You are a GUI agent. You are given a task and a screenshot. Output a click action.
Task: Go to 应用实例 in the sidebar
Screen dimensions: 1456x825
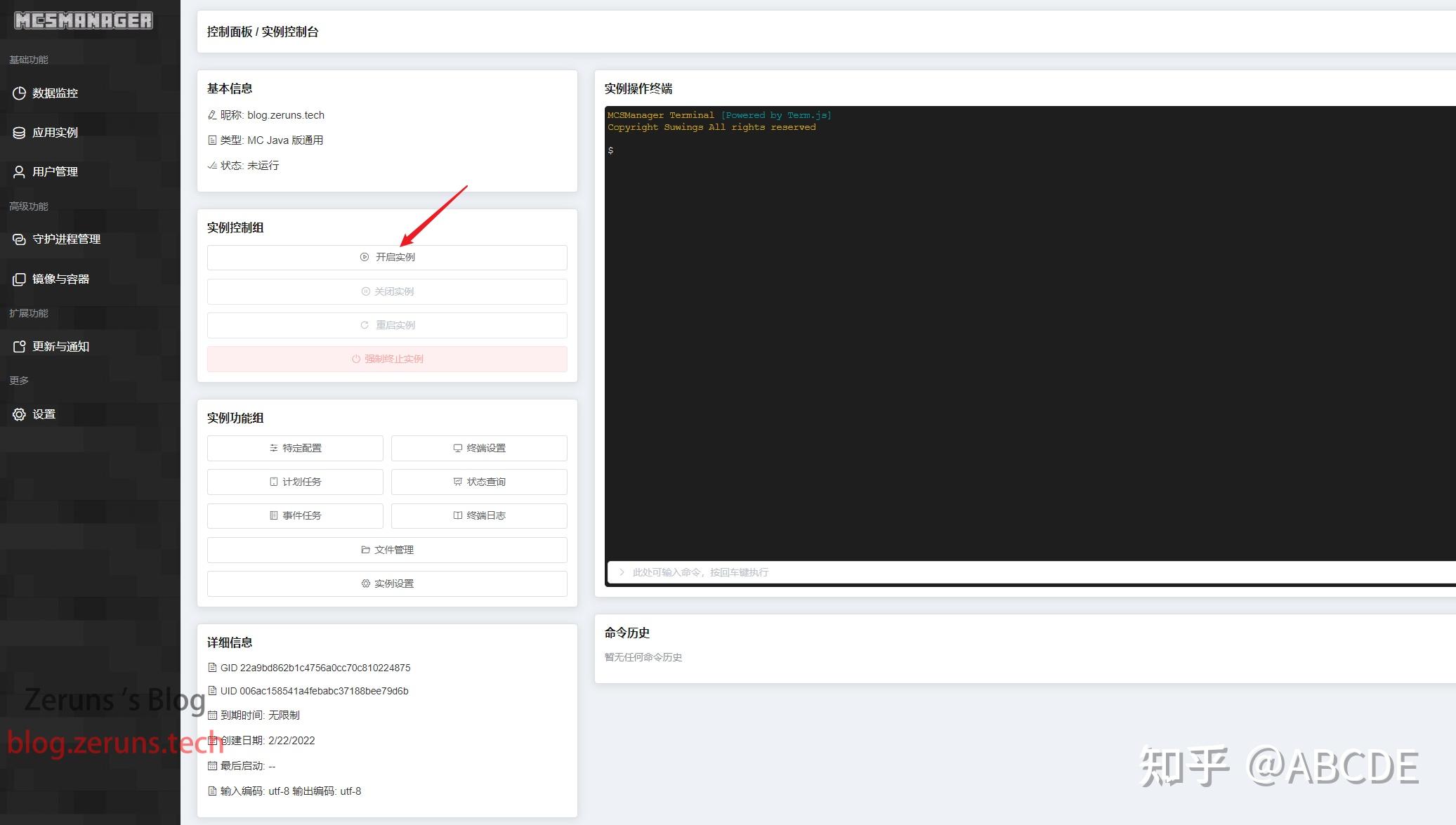pyautogui.click(x=55, y=133)
